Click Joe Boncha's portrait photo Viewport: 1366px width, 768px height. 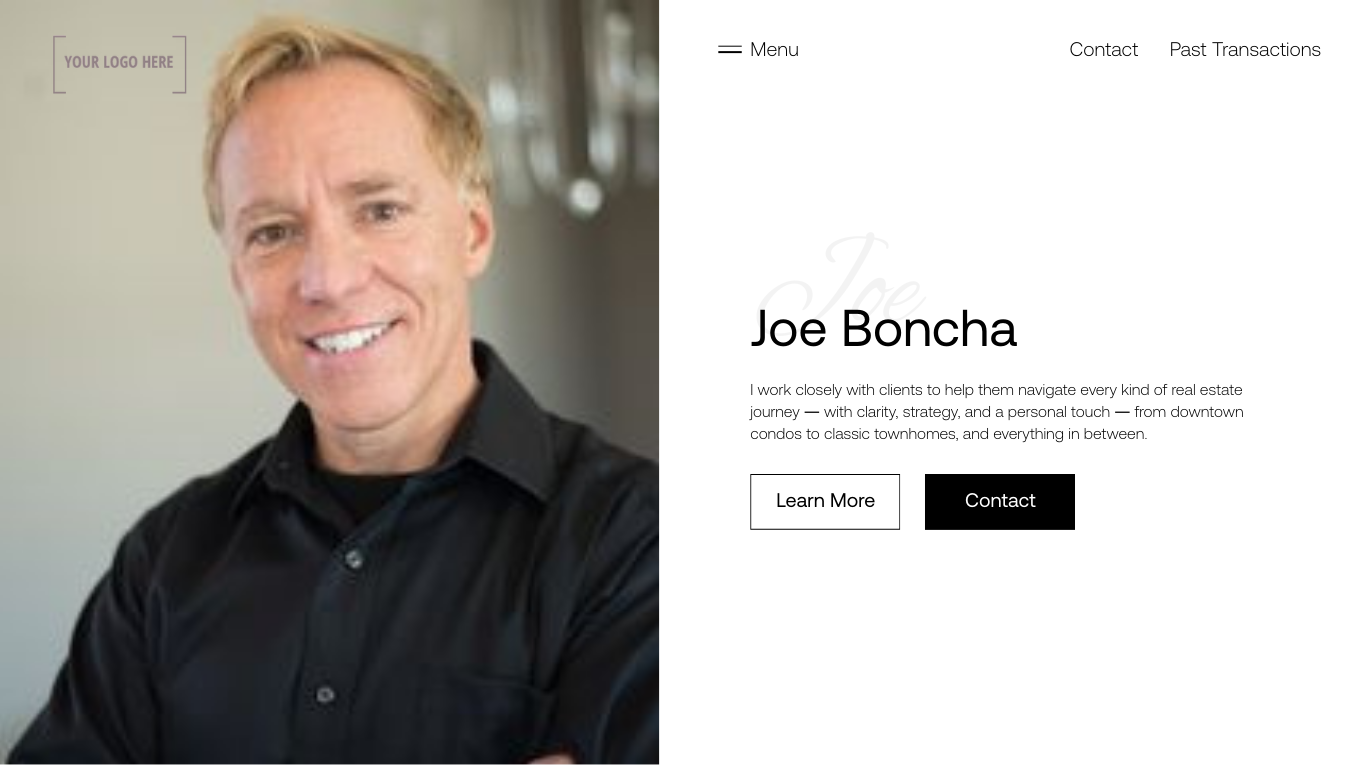(x=329, y=382)
